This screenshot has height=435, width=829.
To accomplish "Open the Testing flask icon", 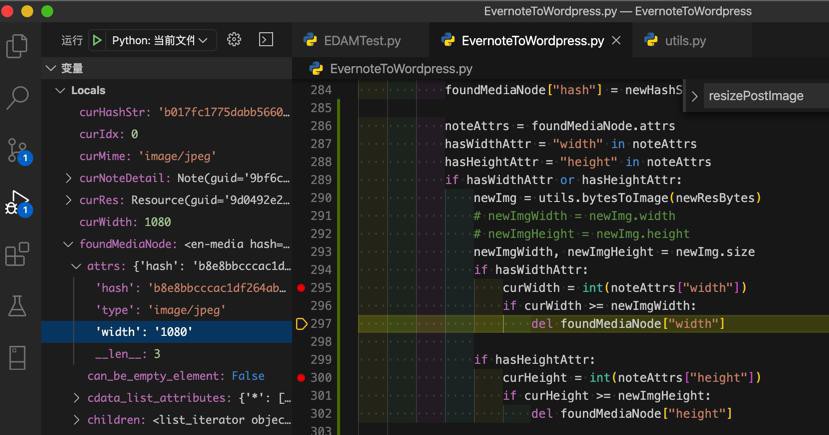I will click(17, 306).
